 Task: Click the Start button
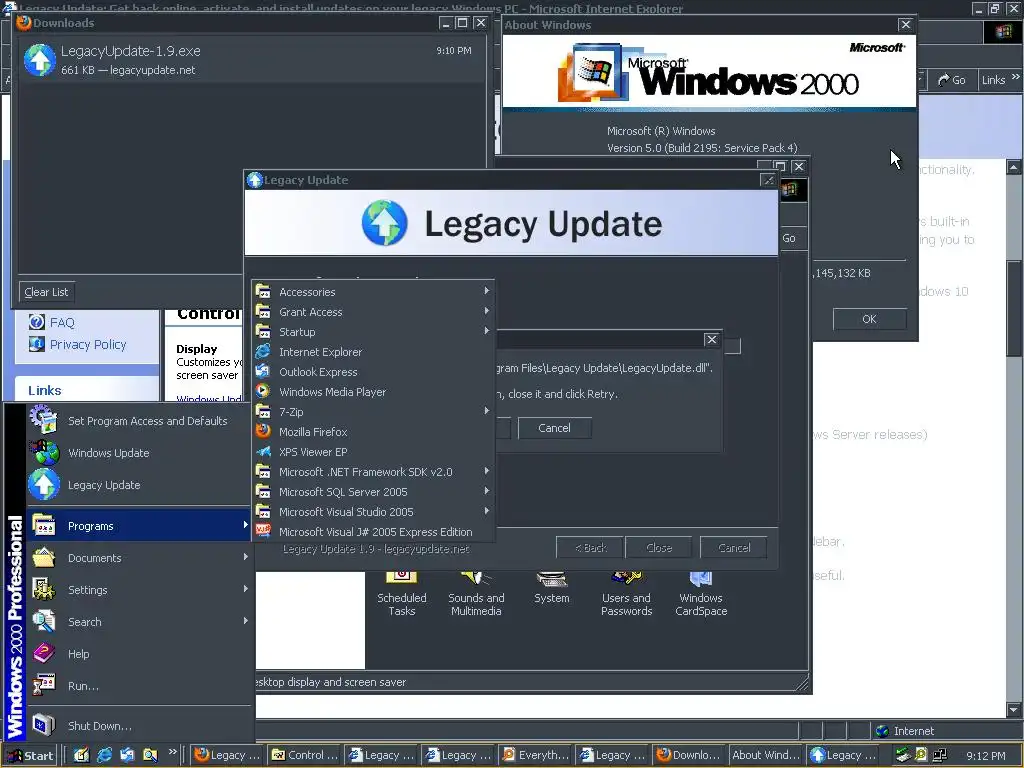[x=29, y=756]
